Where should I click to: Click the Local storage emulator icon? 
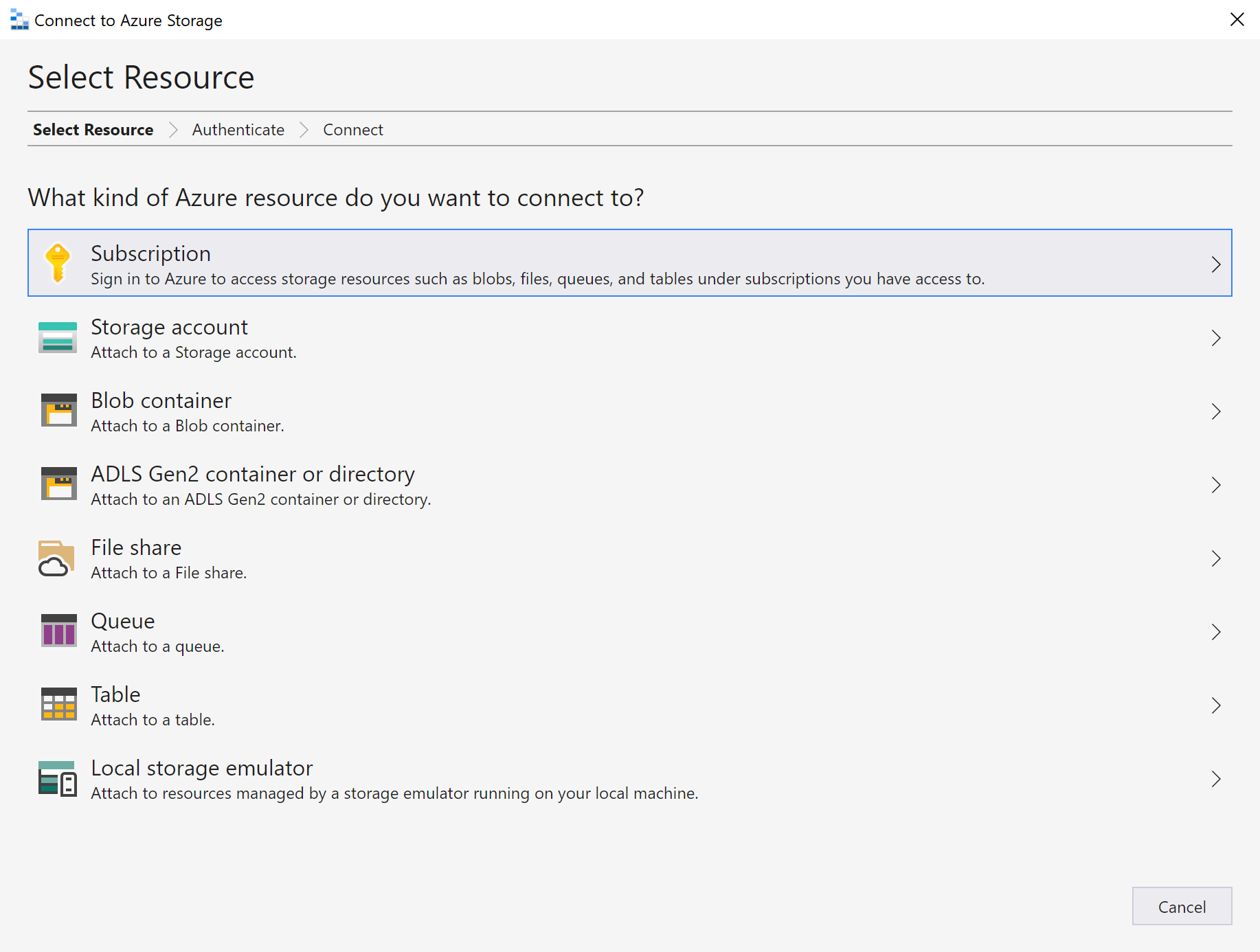click(58, 778)
